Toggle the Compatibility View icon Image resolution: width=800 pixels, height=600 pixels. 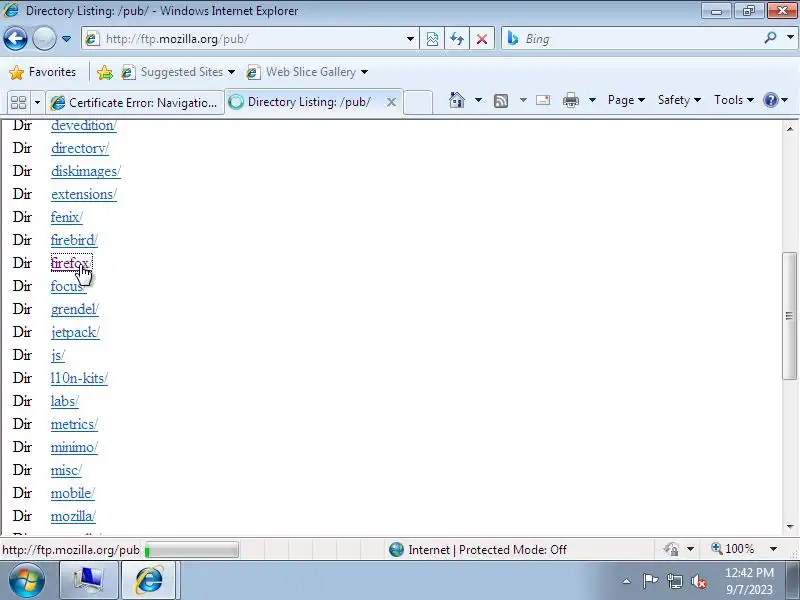[432, 39]
